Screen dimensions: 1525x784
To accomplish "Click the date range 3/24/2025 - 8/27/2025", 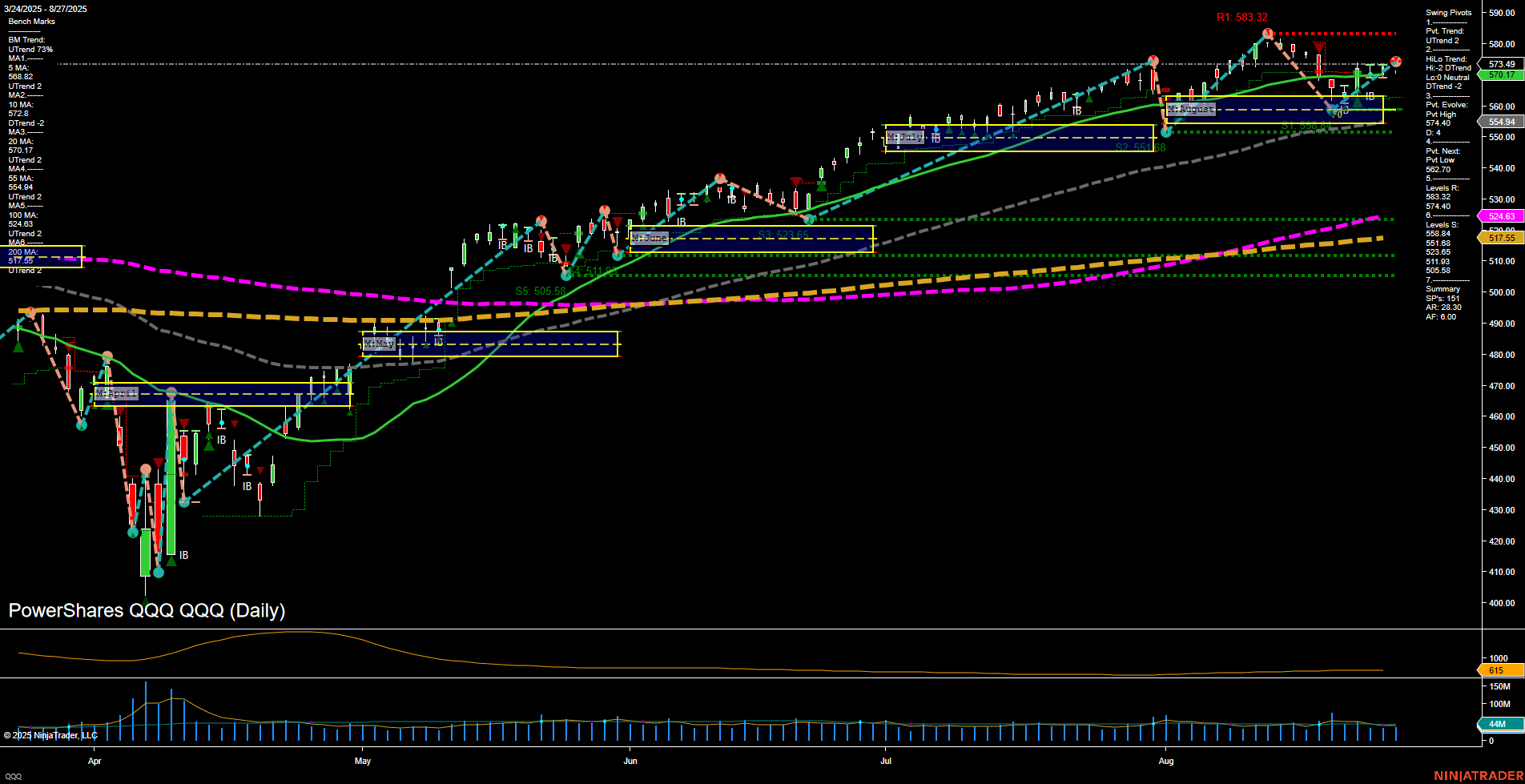I will [47, 9].
